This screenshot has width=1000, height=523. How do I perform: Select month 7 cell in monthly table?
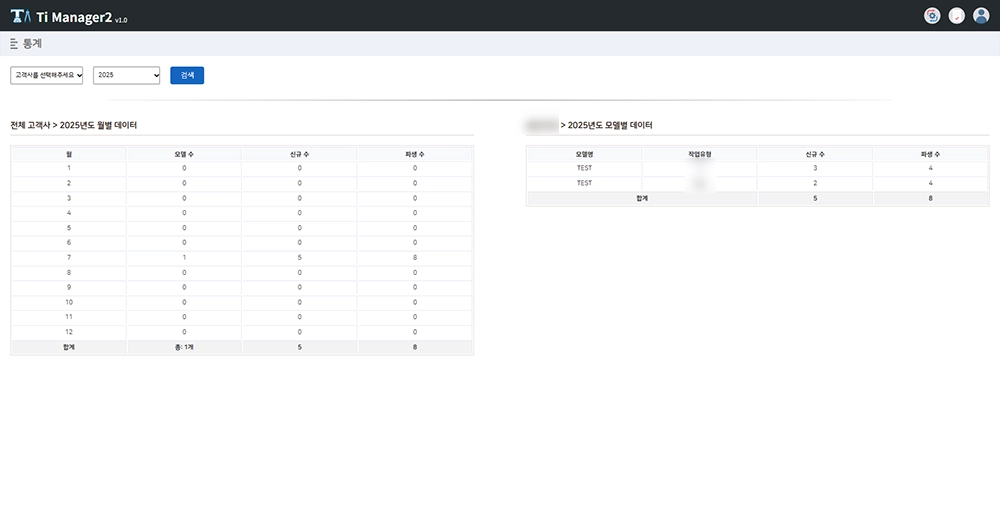(69, 258)
